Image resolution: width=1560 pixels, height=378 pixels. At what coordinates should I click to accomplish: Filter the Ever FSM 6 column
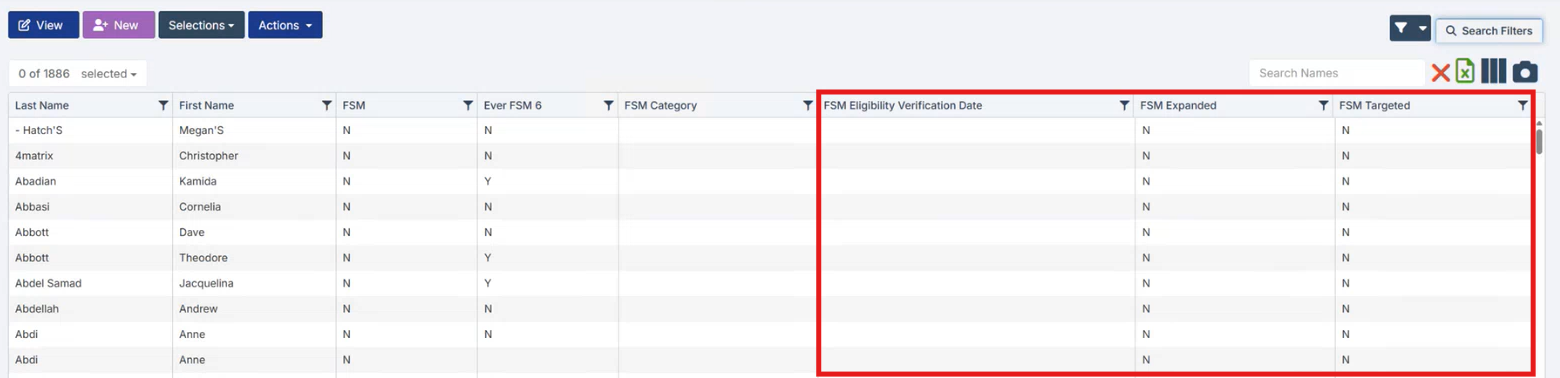click(x=608, y=105)
